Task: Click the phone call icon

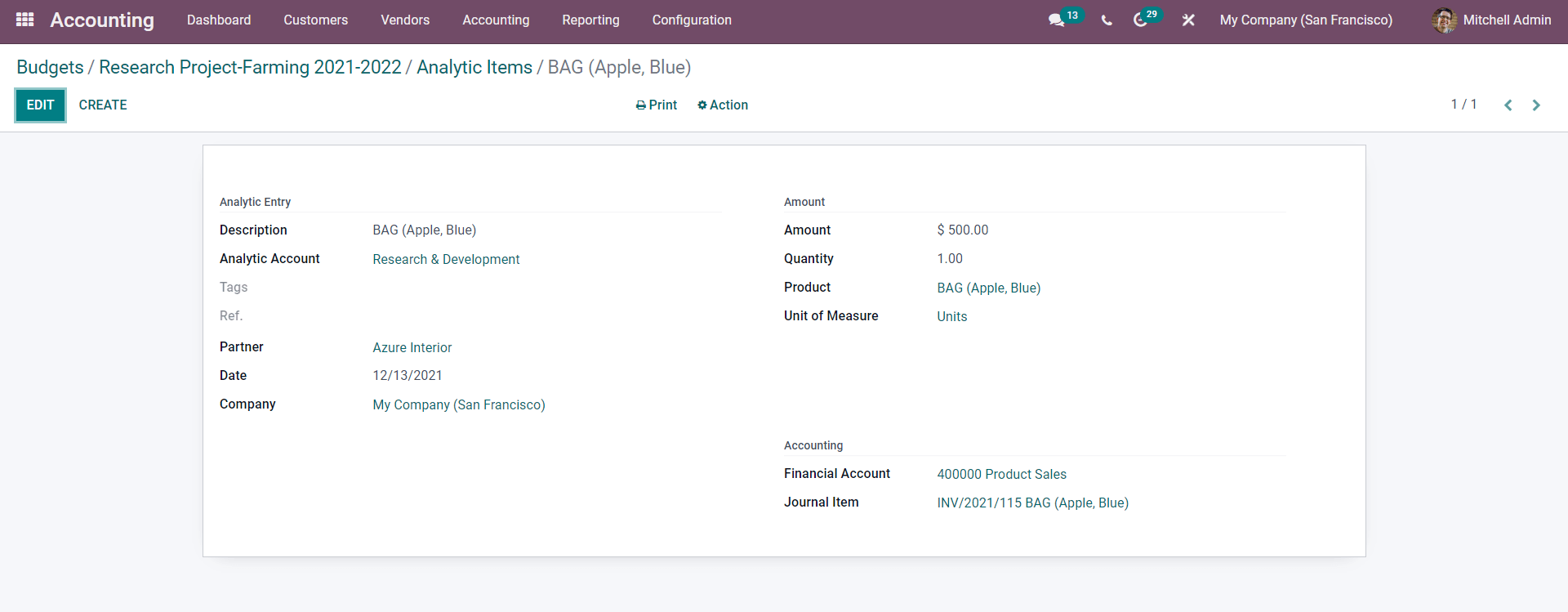Action: tap(1107, 20)
